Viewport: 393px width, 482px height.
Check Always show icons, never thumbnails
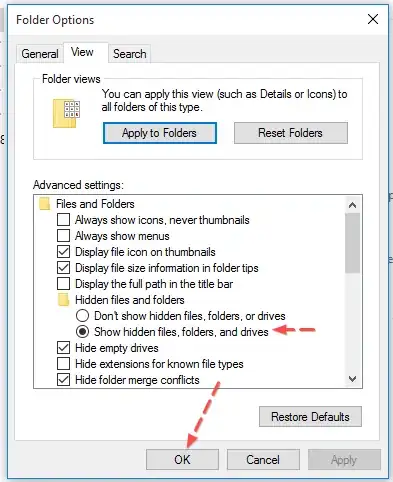point(63,220)
